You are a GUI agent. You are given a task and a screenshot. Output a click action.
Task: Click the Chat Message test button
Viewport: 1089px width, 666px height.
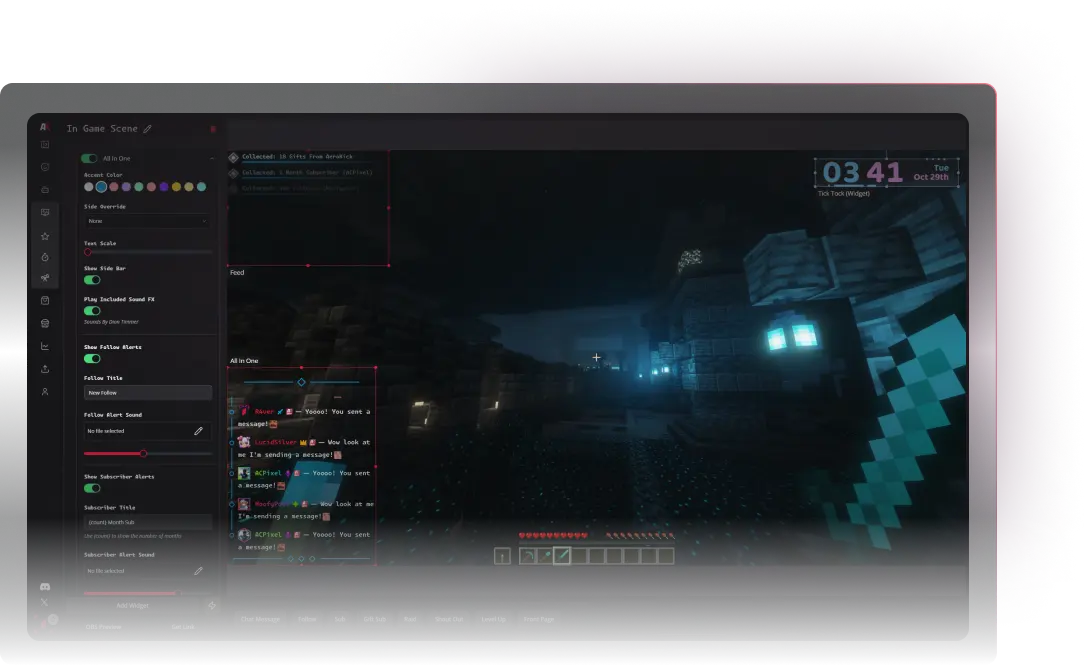[x=260, y=619]
